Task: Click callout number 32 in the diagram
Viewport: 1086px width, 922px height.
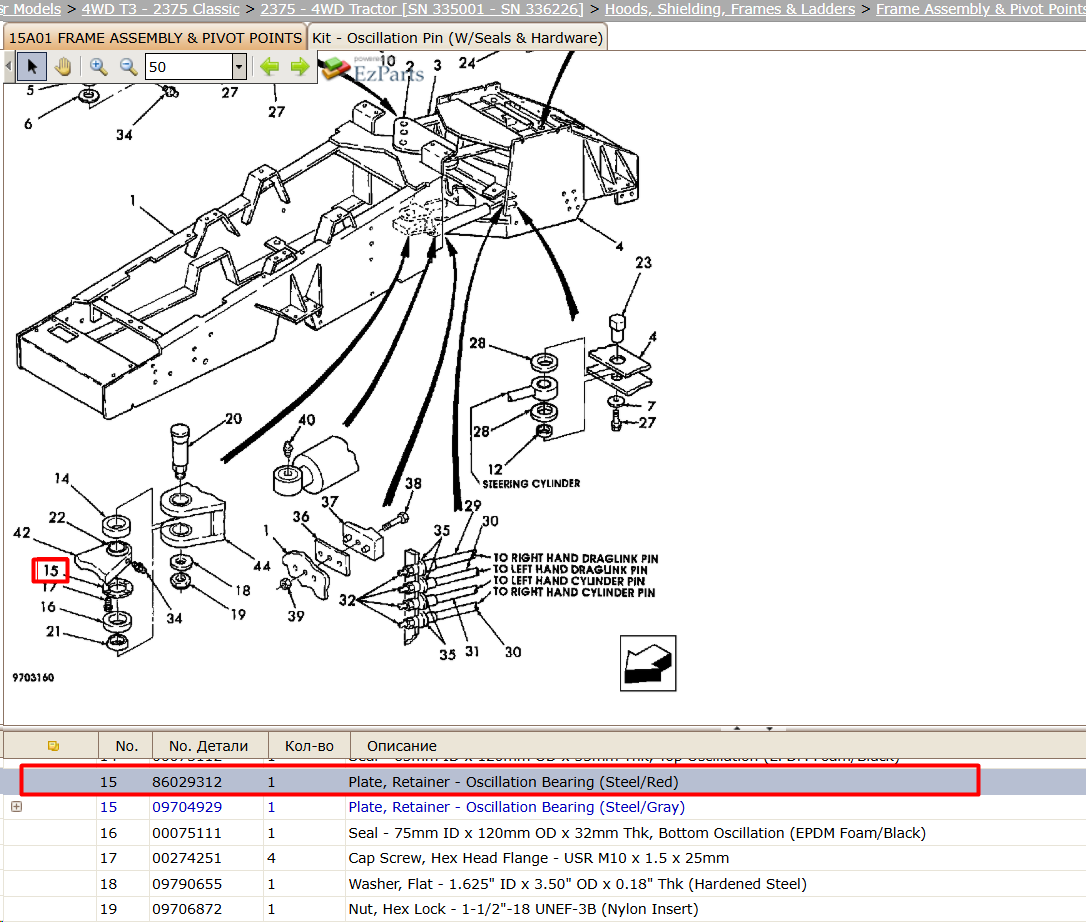Action: tap(347, 601)
